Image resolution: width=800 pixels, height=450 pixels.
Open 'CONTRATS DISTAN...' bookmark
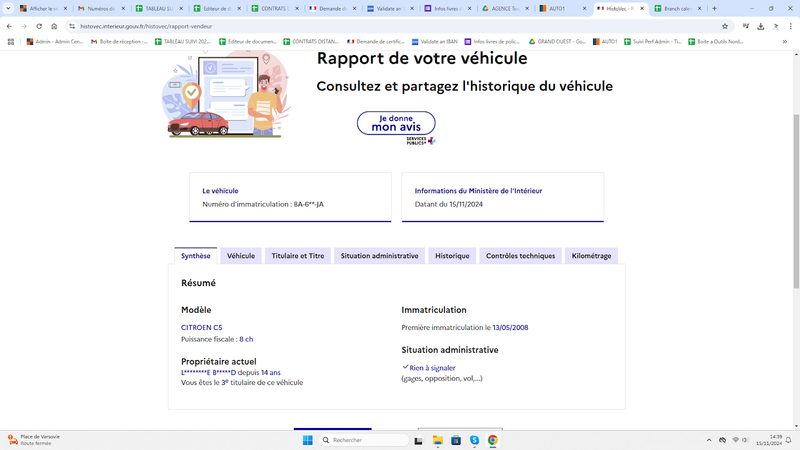tap(311, 41)
